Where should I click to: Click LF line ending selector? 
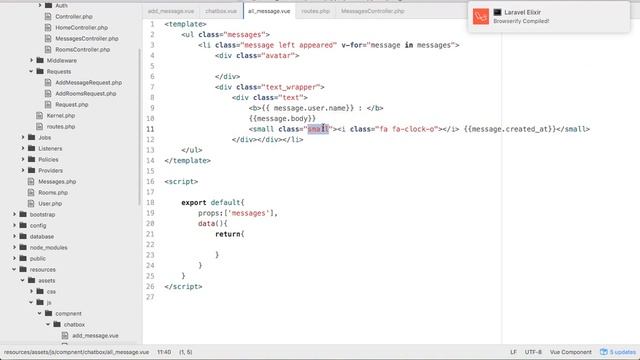coord(513,352)
